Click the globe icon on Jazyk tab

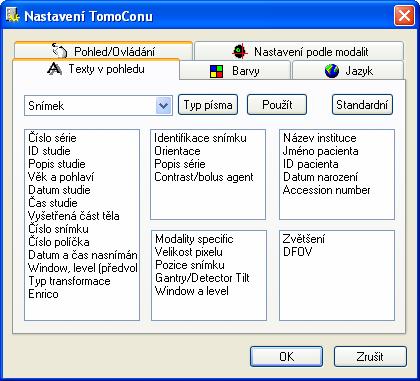click(332, 71)
